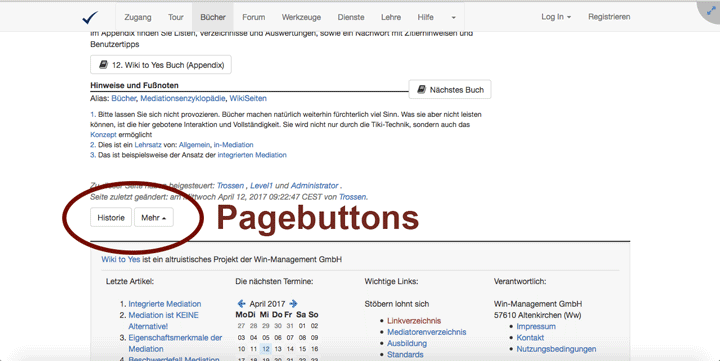Viewport: 720px width, 361px height.
Task: Open the Linkverzeichnis link
Action: coord(414,321)
